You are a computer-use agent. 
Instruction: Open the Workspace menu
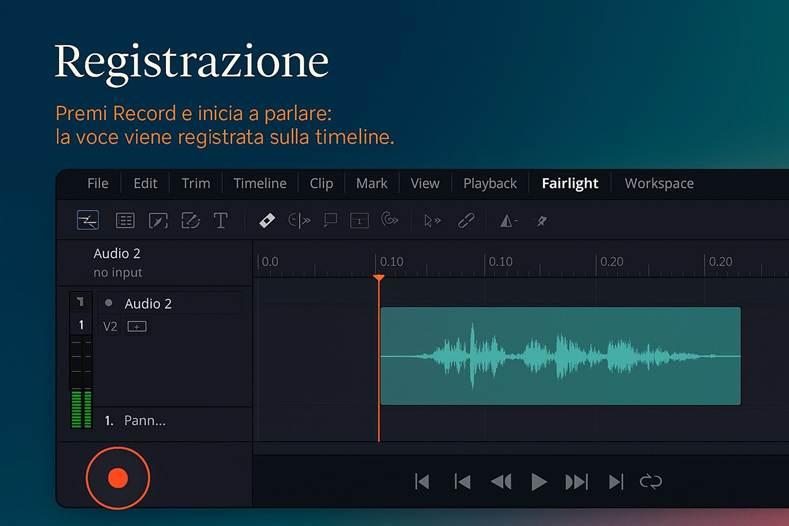[x=659, y=184]
